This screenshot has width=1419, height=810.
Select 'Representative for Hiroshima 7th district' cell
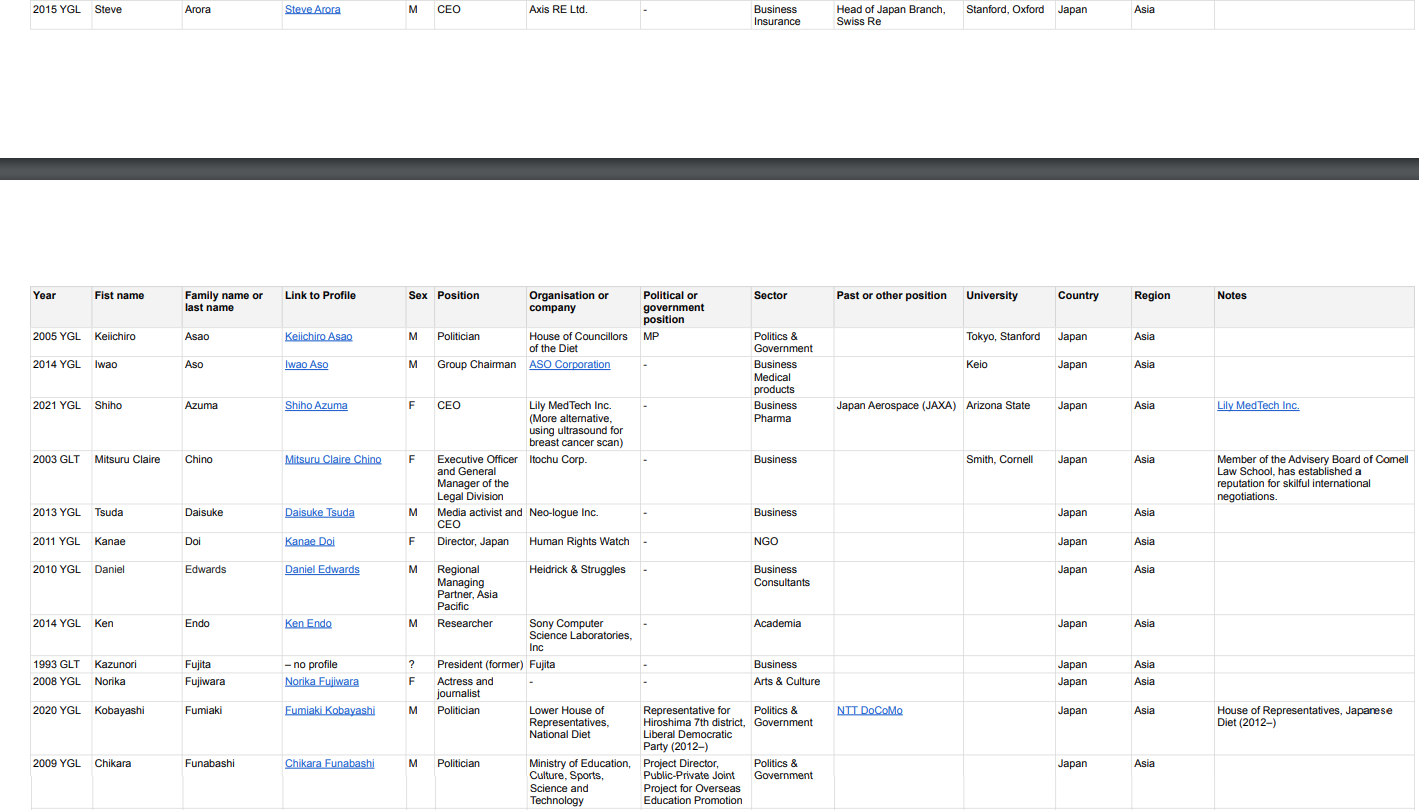point(696,728)
